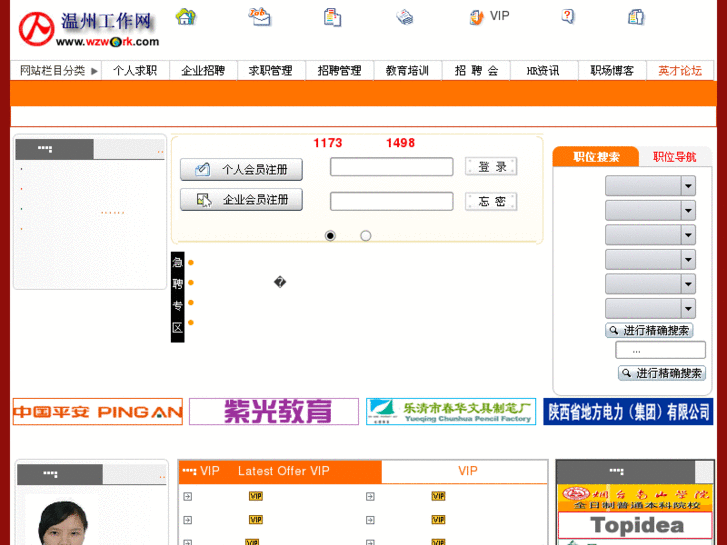Open 职场博客 navigation item
Image resolution: width=727 pixels, height=545 pixels.
click(x=612, y=71)
